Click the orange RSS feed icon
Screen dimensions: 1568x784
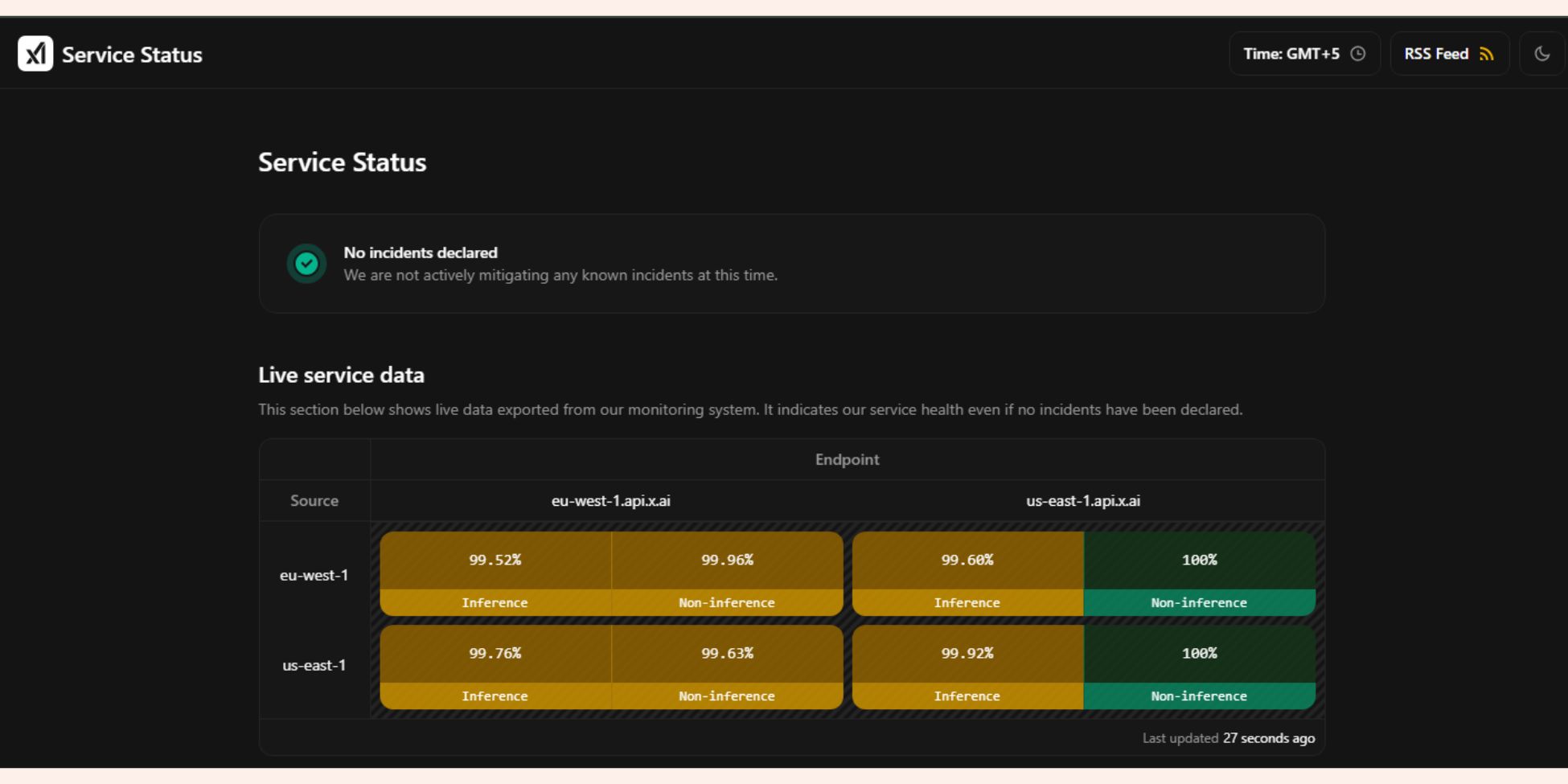coord(1487,53)
